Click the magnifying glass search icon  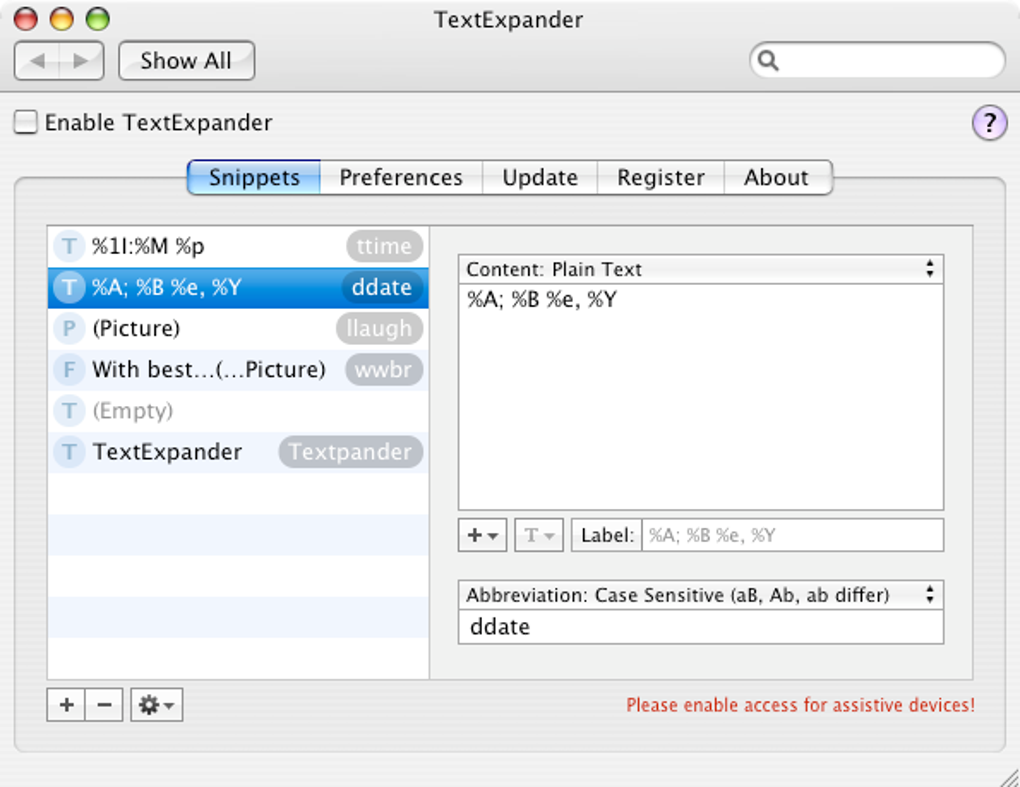(768, 61)
